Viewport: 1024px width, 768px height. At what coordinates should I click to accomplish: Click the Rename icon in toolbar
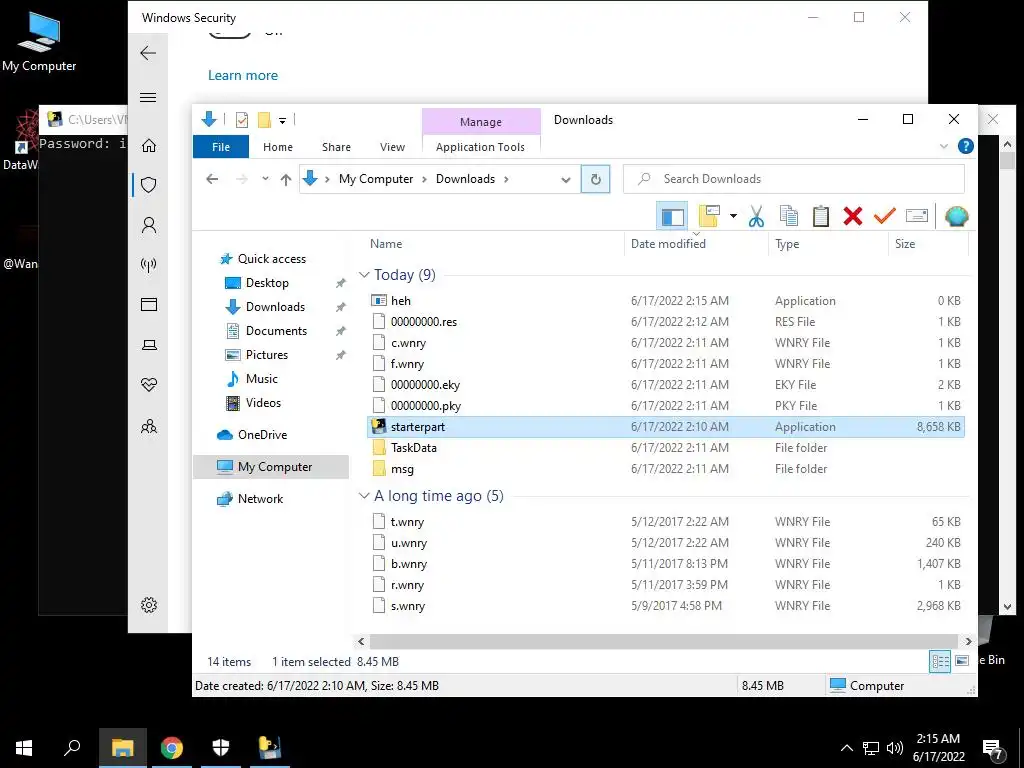tap(917, 216)
